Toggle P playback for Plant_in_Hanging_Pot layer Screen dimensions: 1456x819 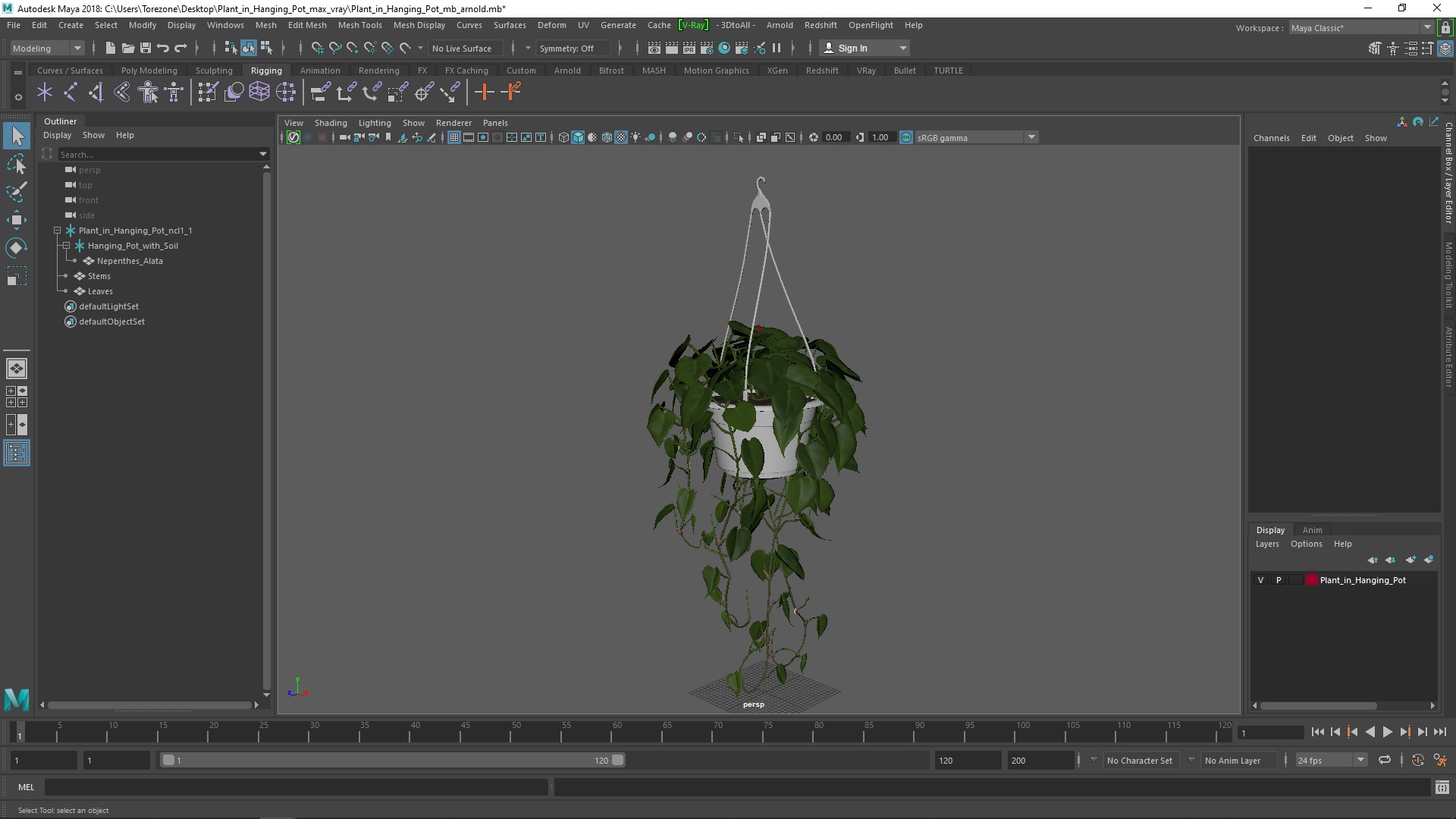click(x=1279, y=580)
